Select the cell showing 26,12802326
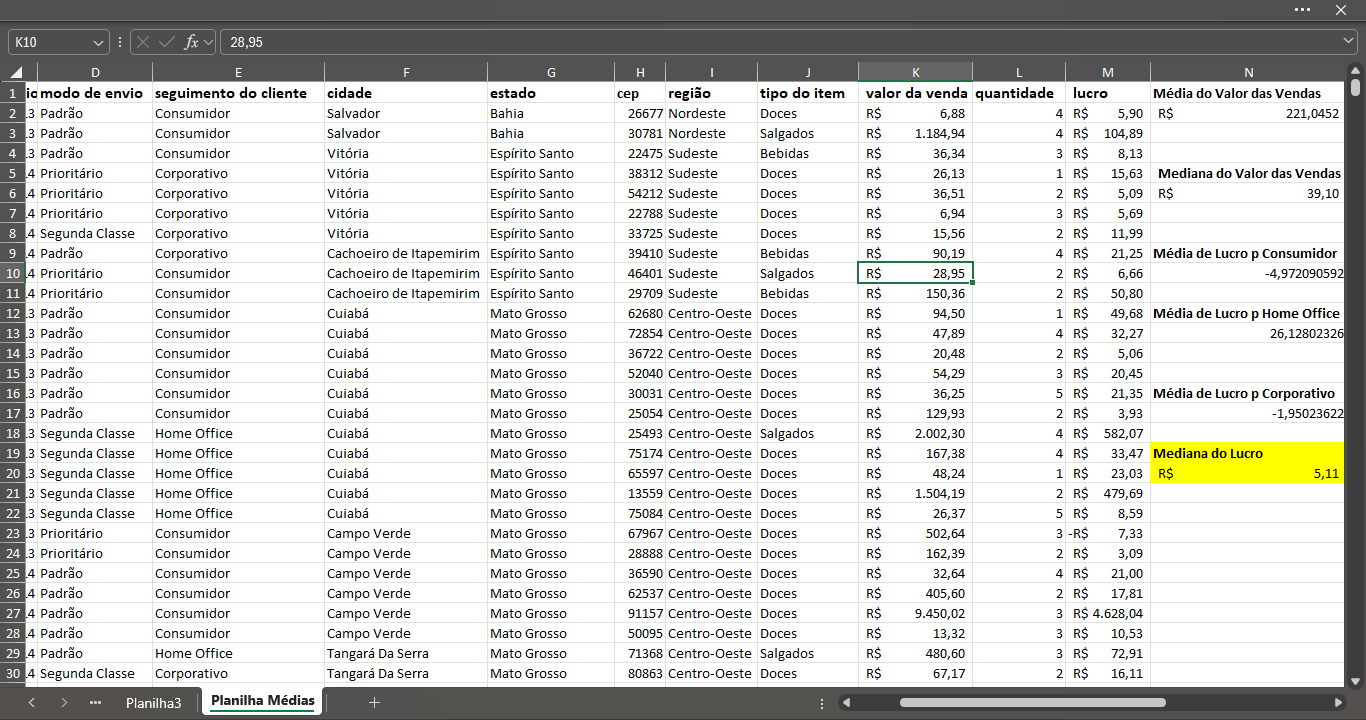Screen dimensions: 1366x720 click(x=1248, y=333)
